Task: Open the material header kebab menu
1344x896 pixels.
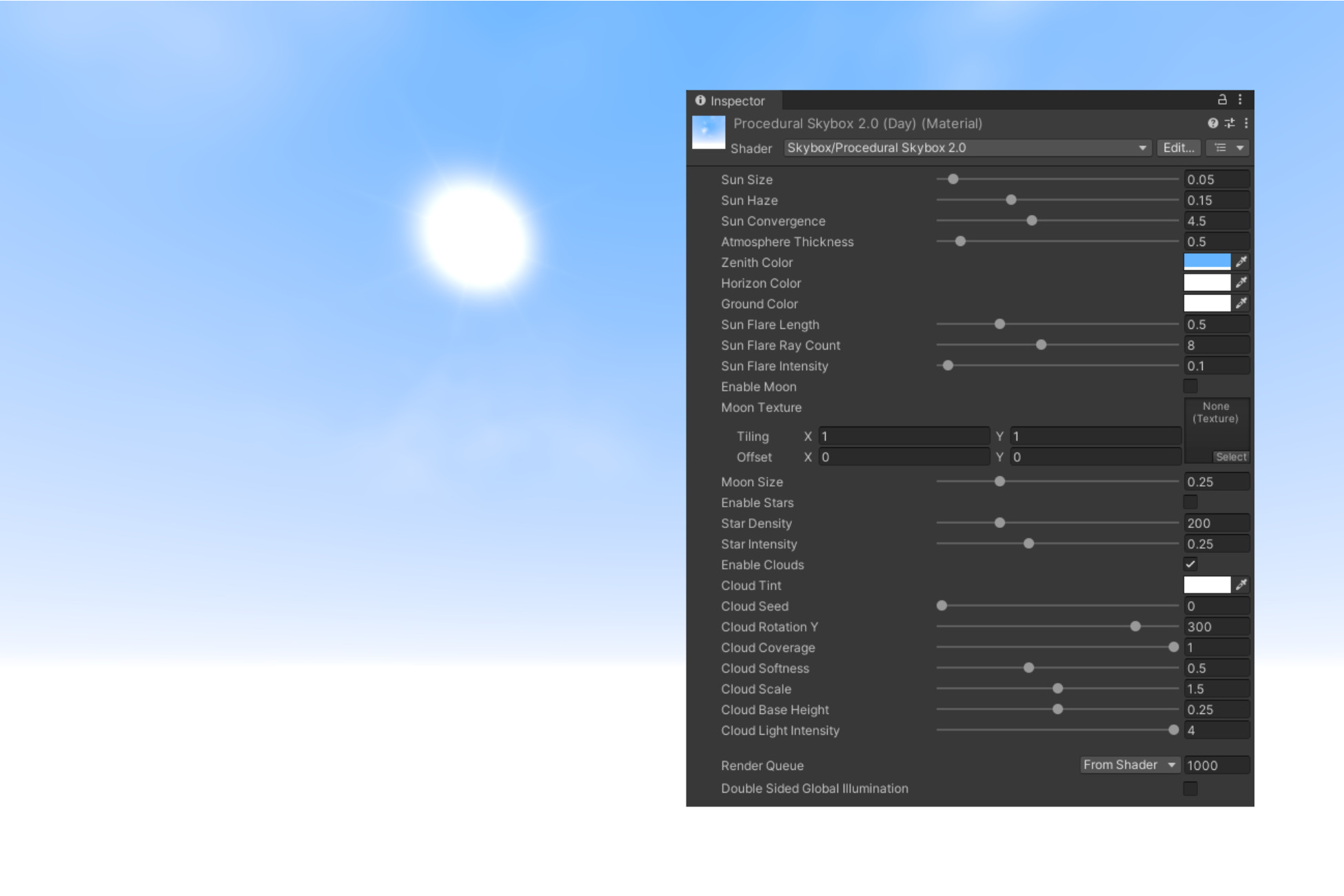Action: point(1245,123)
